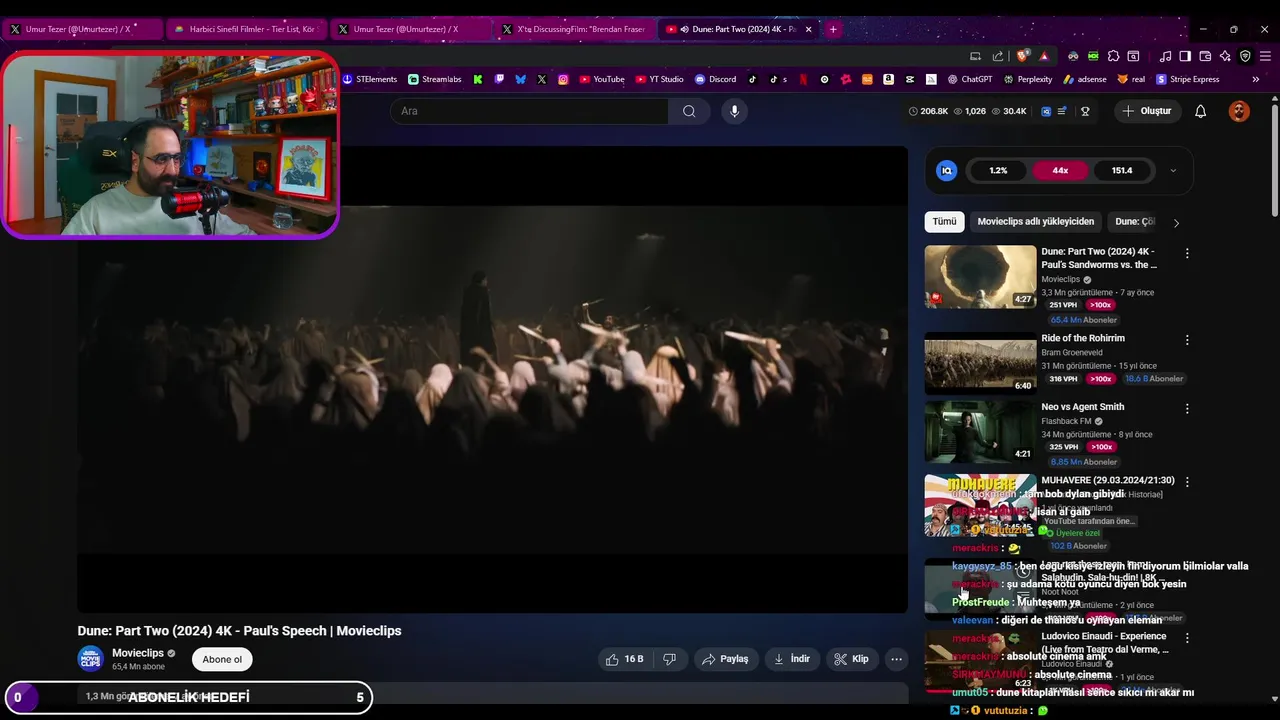Viewport: 1280px width, 720px height.
Task: Open Perplexity bookmark
Action: click(x=1028, y=79)
